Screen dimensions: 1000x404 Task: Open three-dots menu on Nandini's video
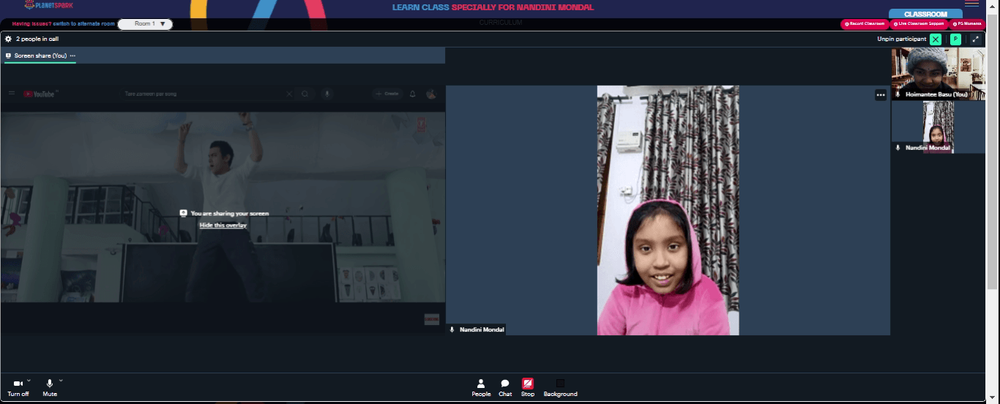[x=881, y=95]
